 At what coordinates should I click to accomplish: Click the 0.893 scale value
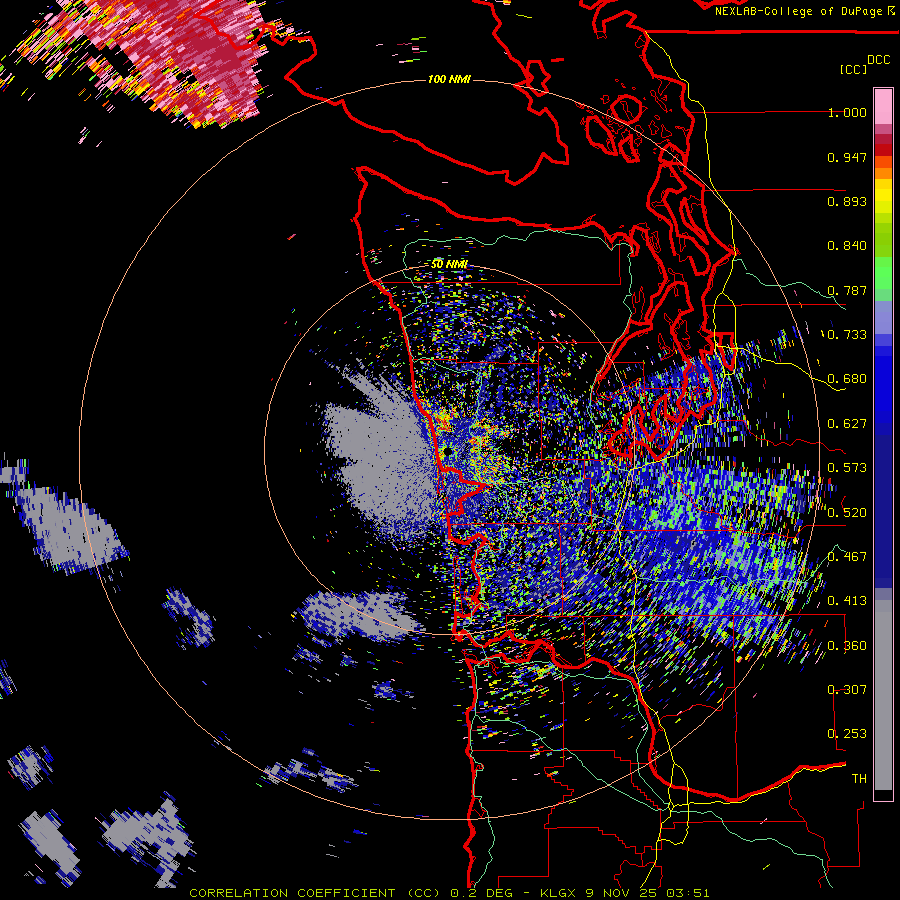pyautogui.click(x=847, y=201)
